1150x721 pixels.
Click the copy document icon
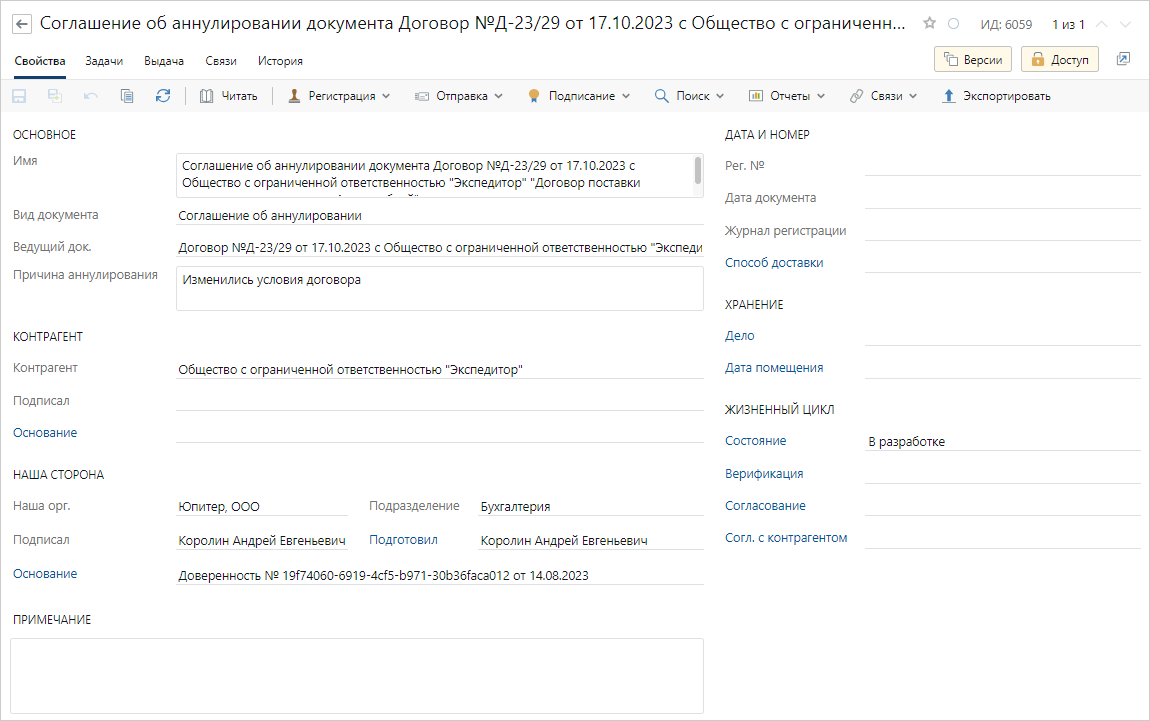tap(126, 96)
